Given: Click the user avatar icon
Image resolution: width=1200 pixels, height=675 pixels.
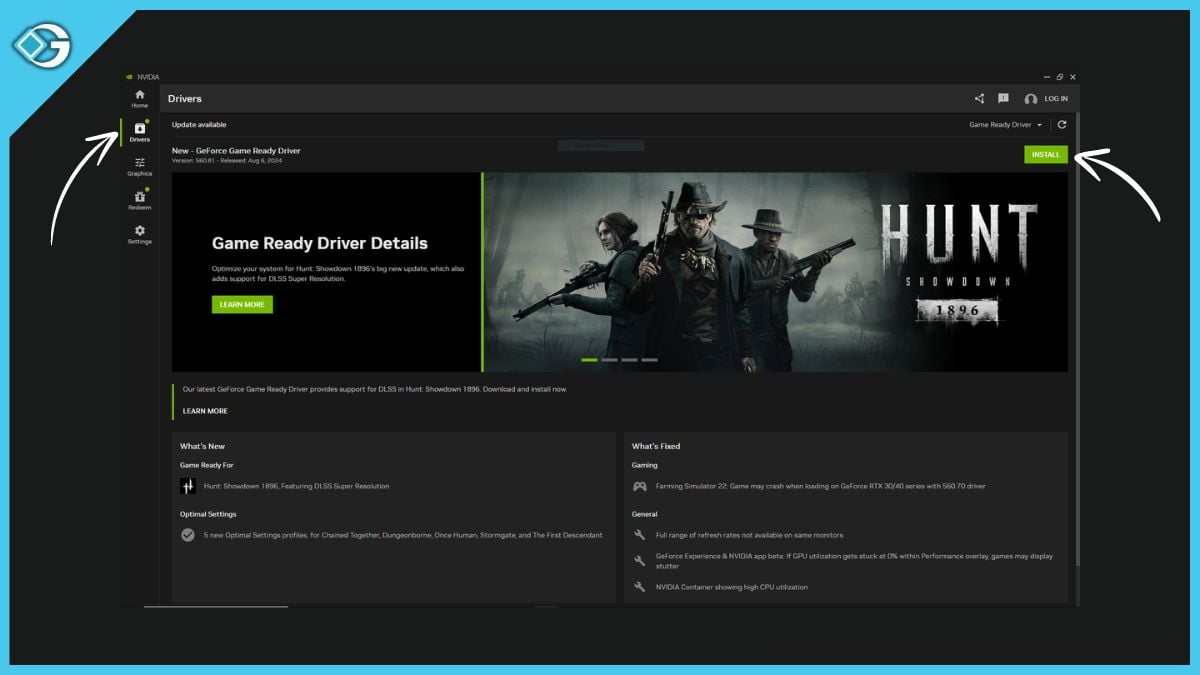Looking at the screenshot, I should [1031, 99].
